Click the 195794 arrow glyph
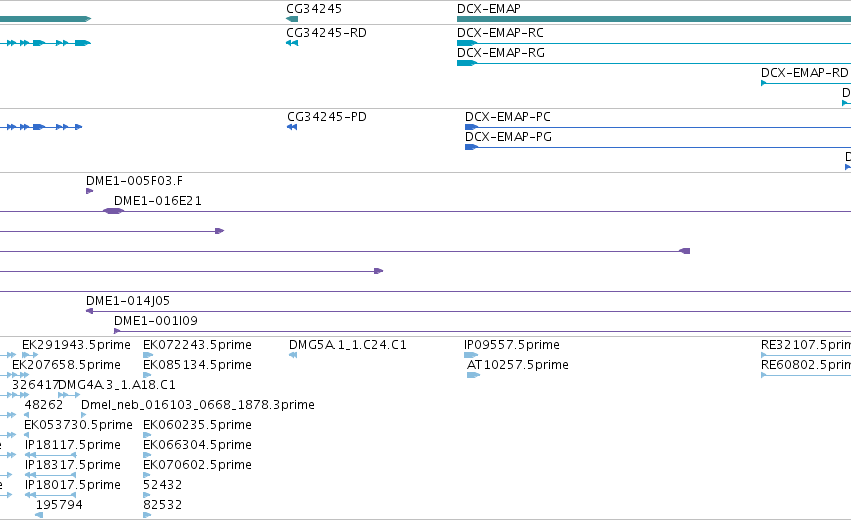 (39, 515)
